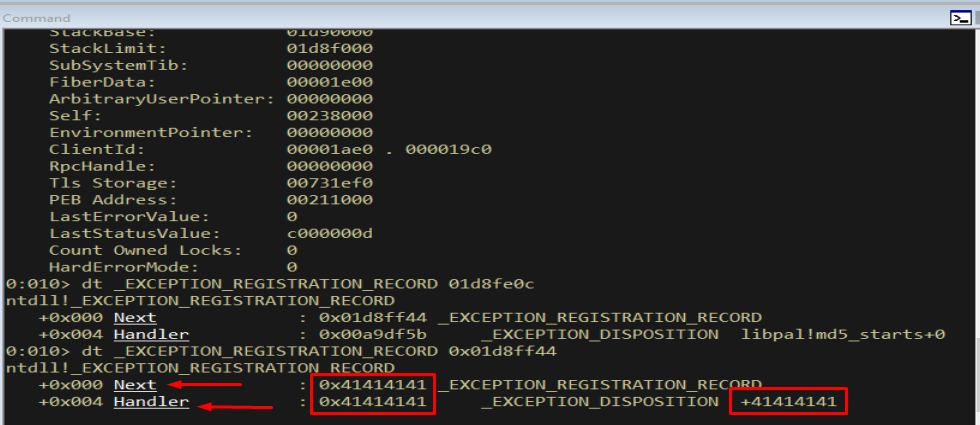Select the Command window title text

(x=36, y=18)
